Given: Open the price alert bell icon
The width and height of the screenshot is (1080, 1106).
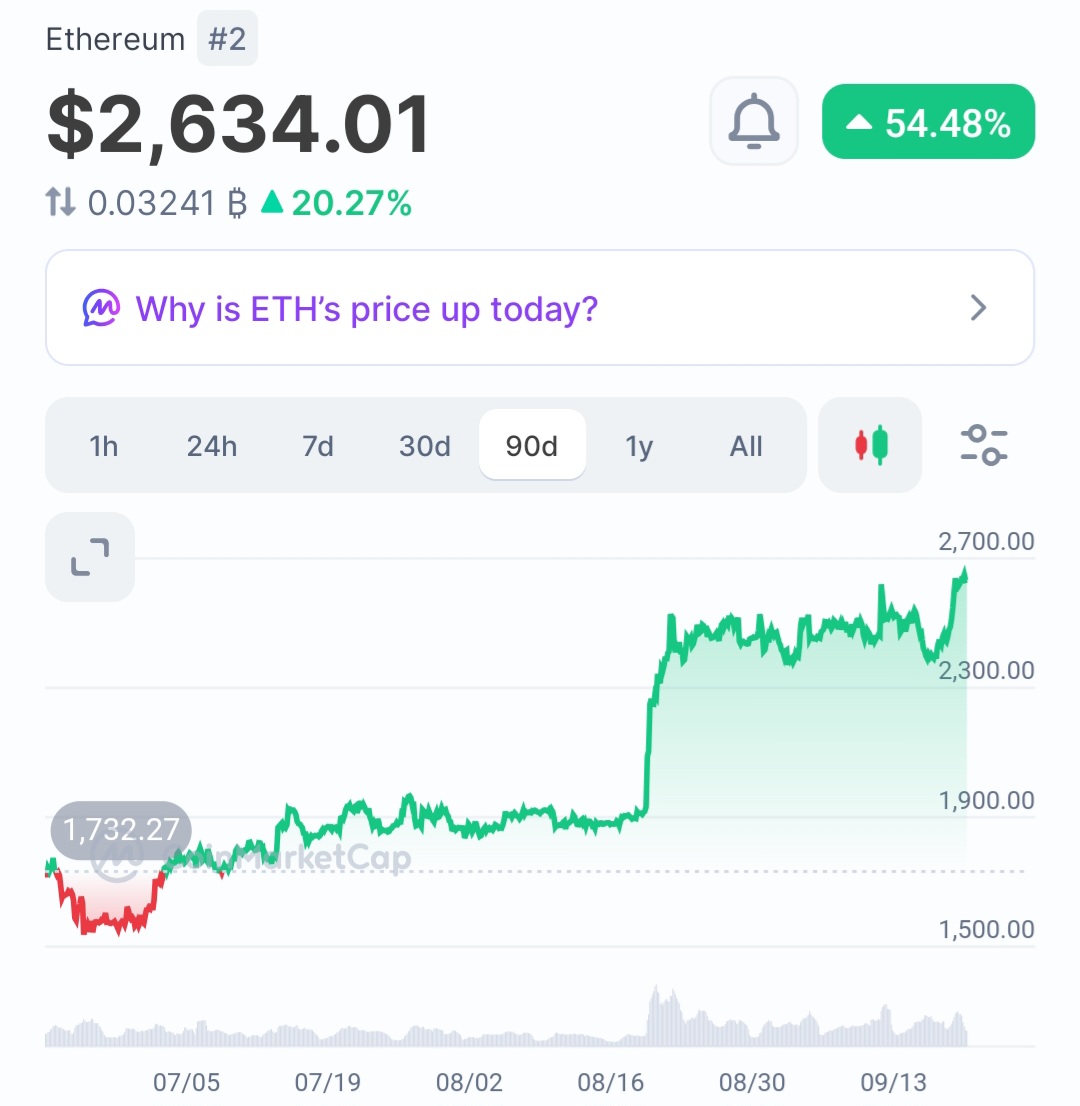Looking at the screenshot, I should point(753,121).
